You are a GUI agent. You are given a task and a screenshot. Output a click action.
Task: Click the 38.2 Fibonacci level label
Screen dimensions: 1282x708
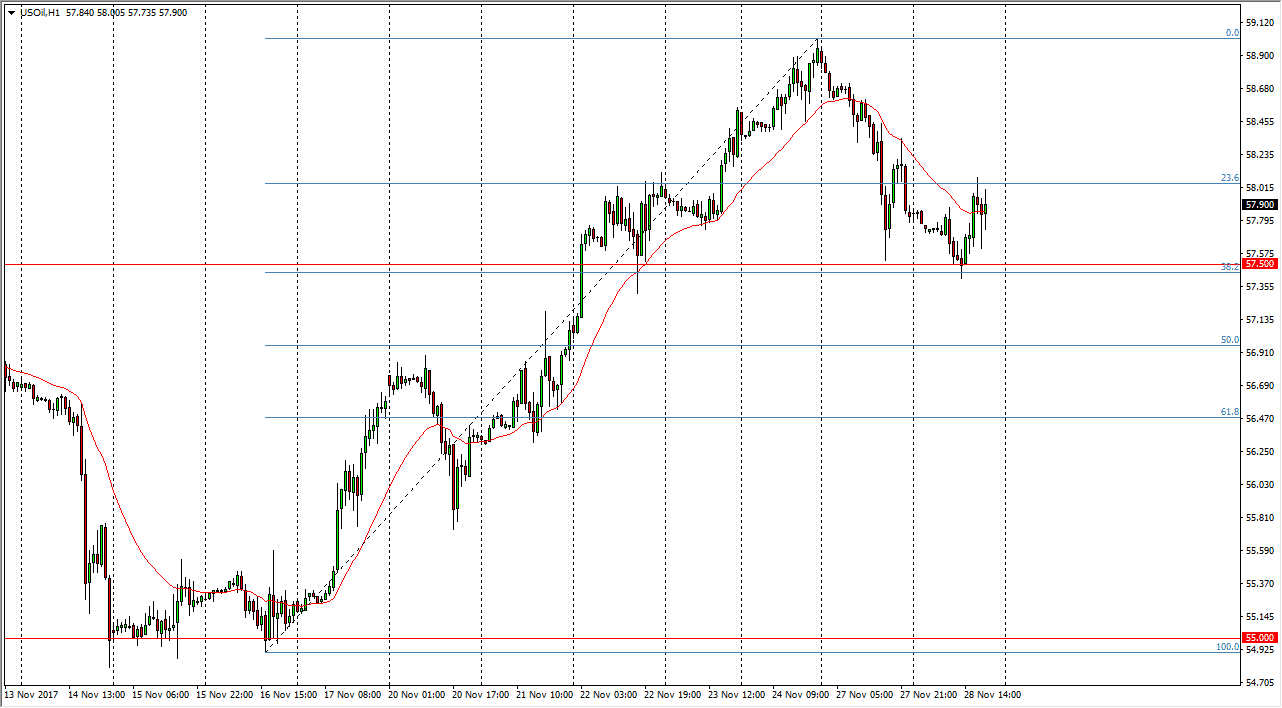click(x=1230, y=267)
